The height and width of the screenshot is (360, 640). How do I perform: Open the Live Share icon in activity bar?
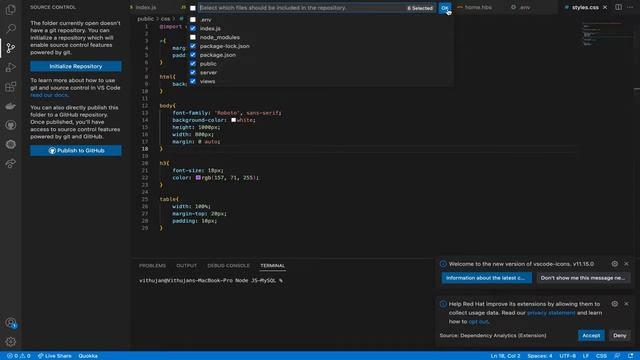coord(11,163)
